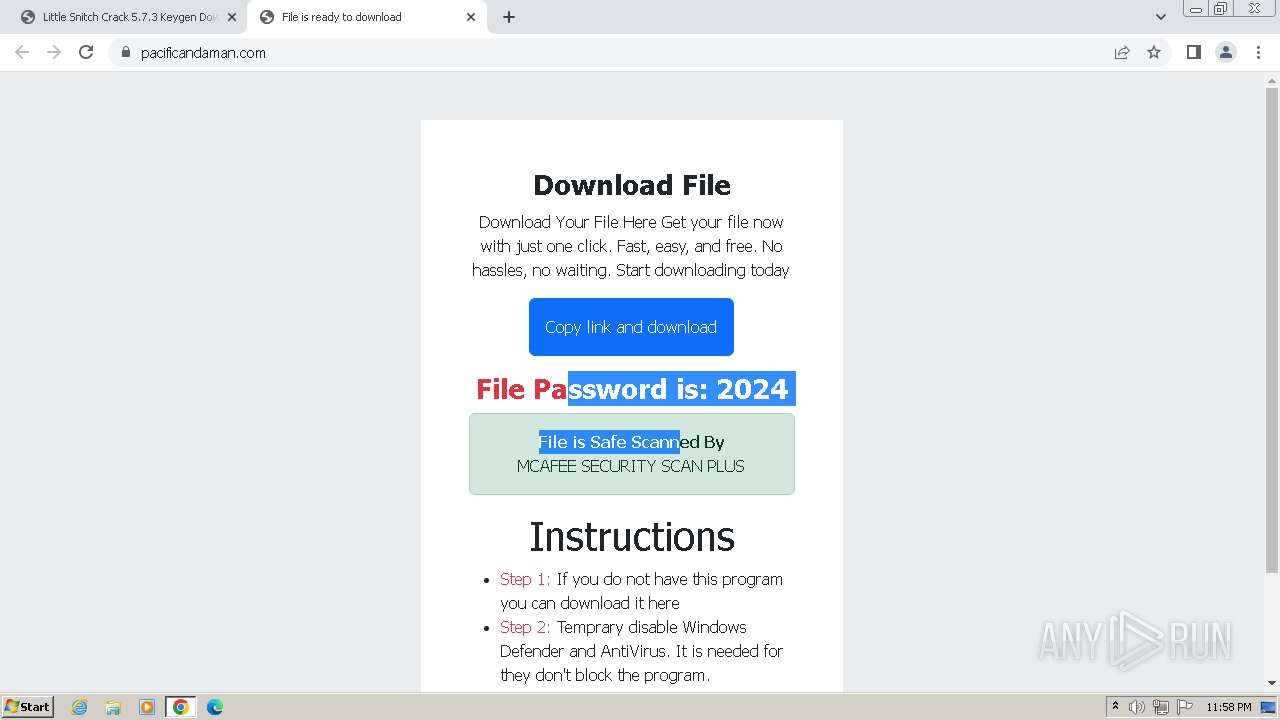Screen dimensions: 1280x720
Task: Click the Step 2: label
Action: tap(525, 627)
